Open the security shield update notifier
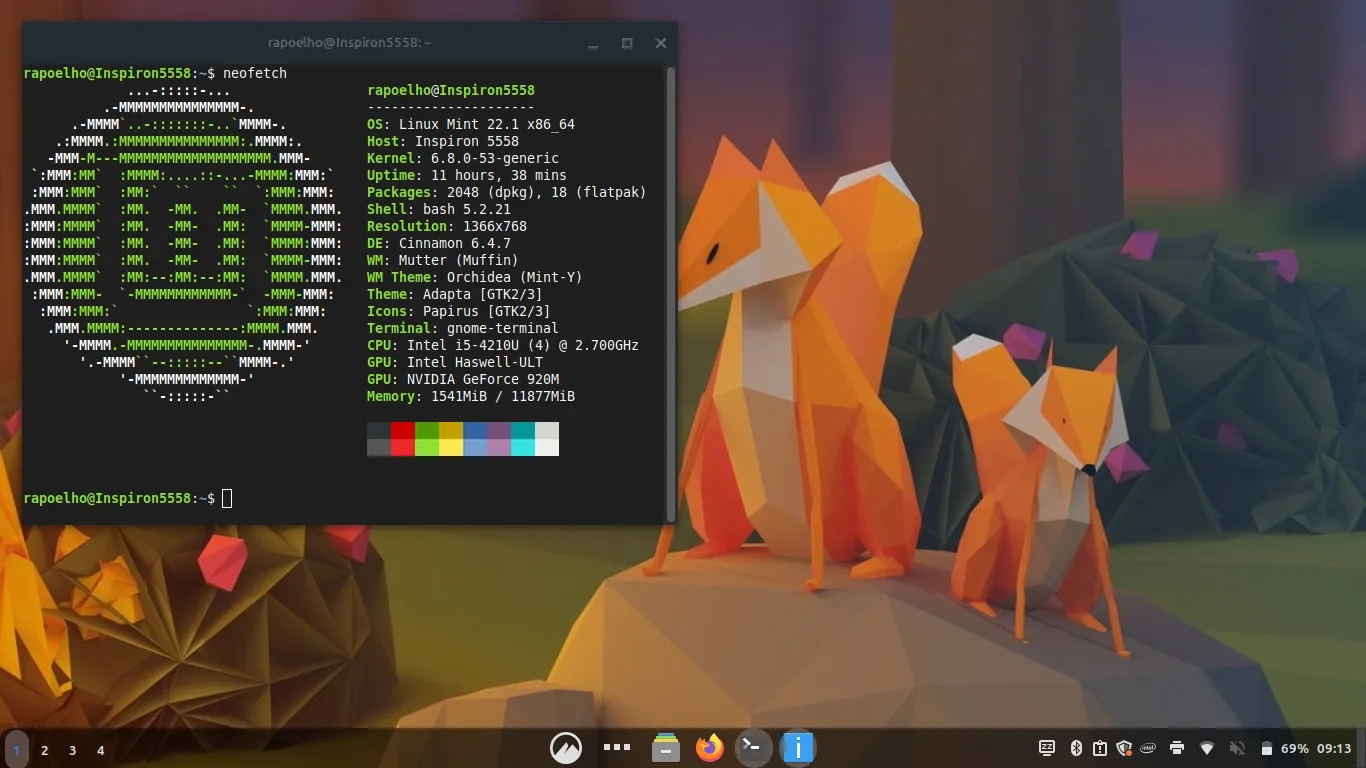This screenshot has width=1366, height=768. (1124, 748)
